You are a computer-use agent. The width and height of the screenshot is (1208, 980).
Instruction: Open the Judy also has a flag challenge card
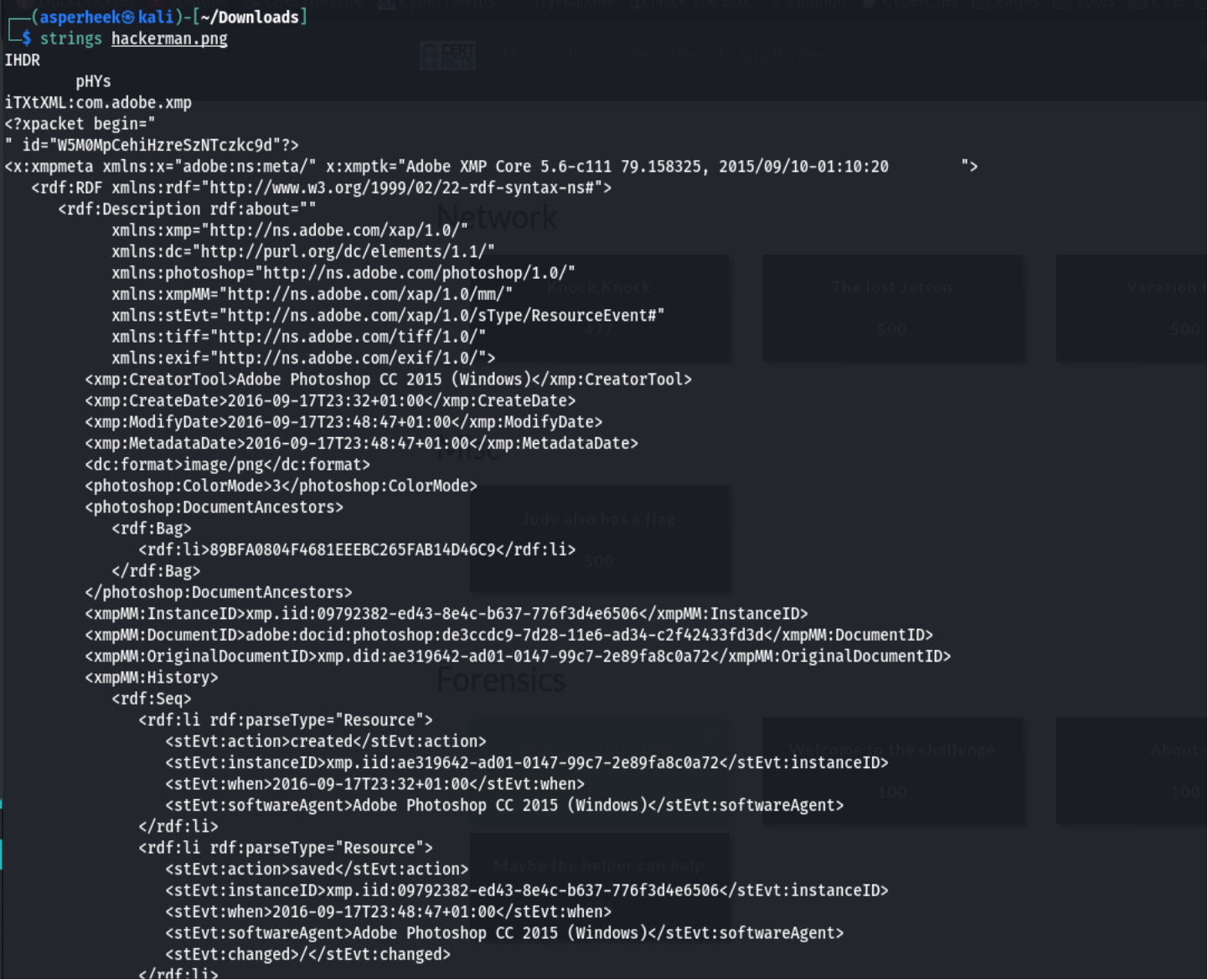tap(599, 539)
